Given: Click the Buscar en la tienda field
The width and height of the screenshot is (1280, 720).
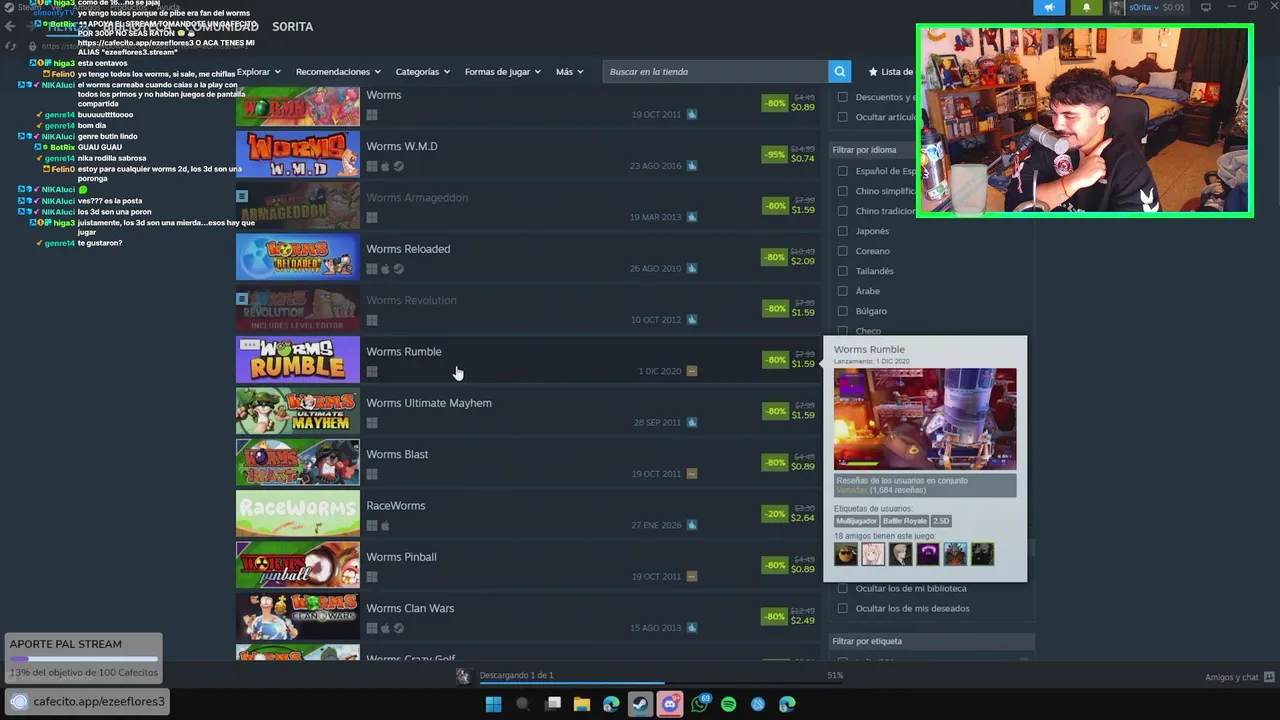Looking at the screenshot, I should pyautogui.click(x=715, y=72).
